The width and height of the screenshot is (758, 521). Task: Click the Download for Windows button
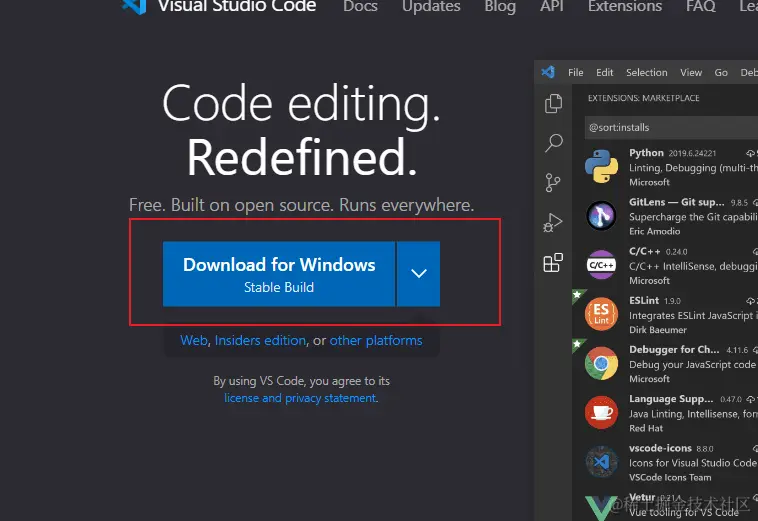(x=279, y=274)
